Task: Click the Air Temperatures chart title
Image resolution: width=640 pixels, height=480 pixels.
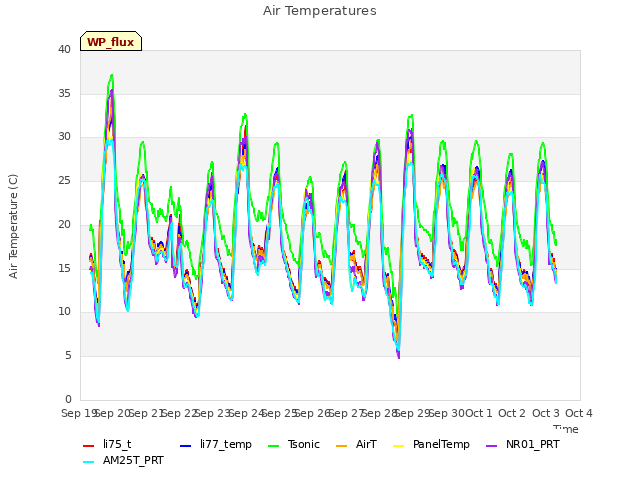Action: click(320, 11)
